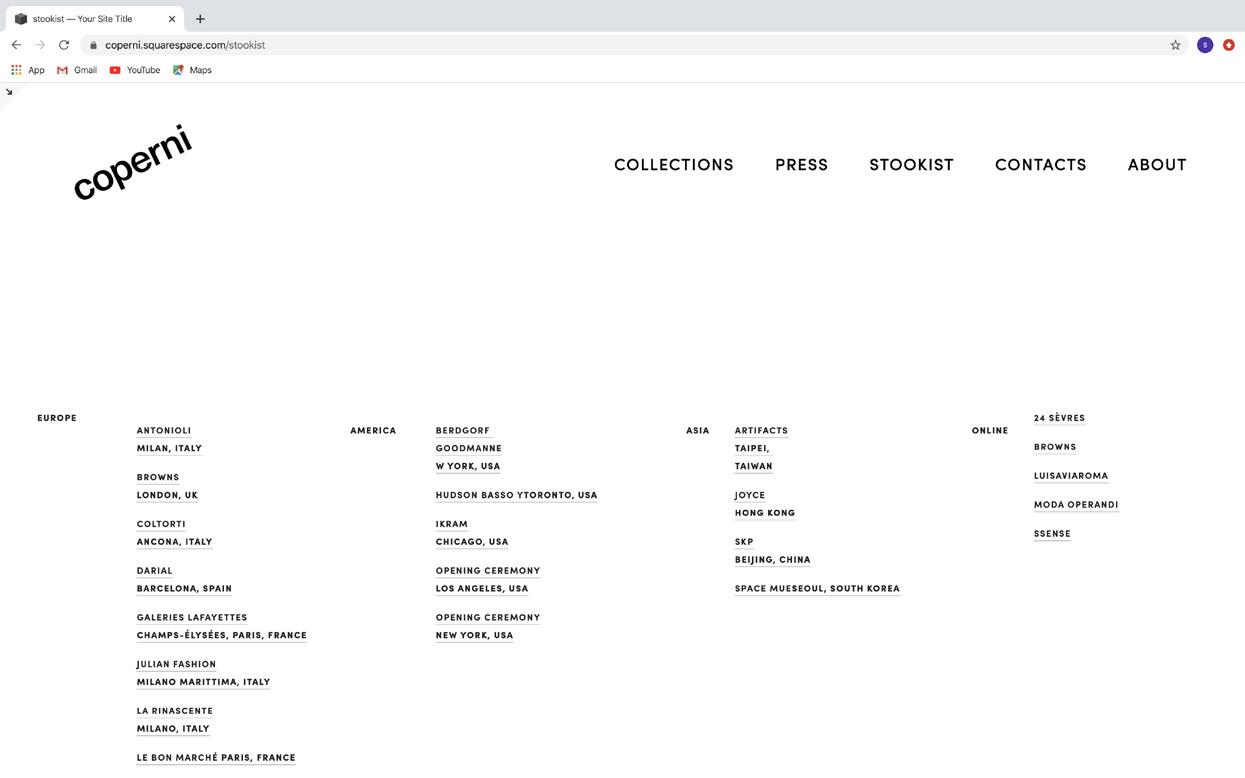Open the Maps bookmark
The width and height of the screenshot is (1245, 778).
[x=192, y=70]
